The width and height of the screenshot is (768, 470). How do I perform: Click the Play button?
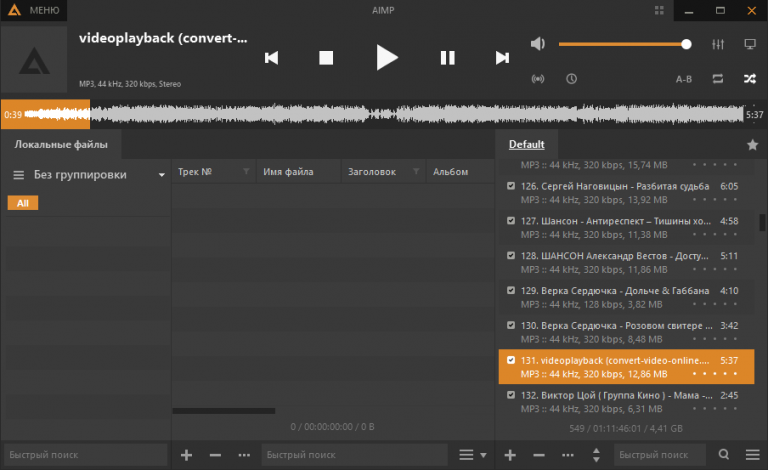tap(386, 58)
